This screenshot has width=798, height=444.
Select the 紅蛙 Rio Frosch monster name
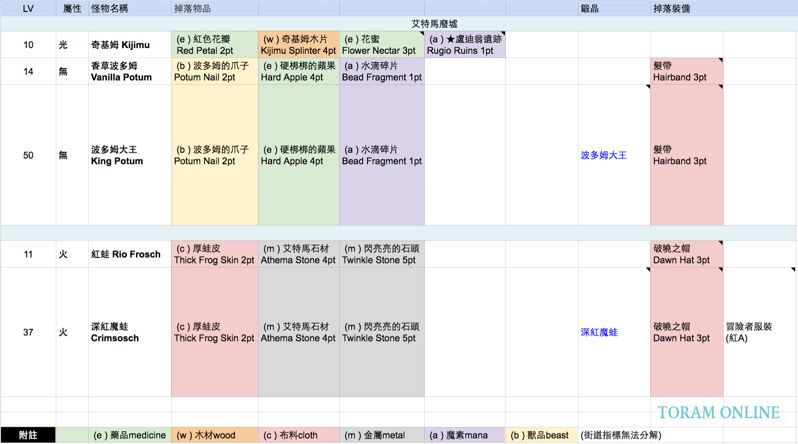tap(130, 254)
